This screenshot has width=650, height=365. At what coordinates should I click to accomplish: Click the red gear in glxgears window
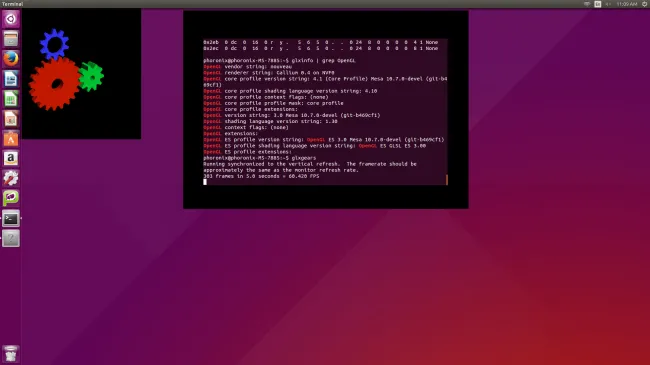coord(54,84)
